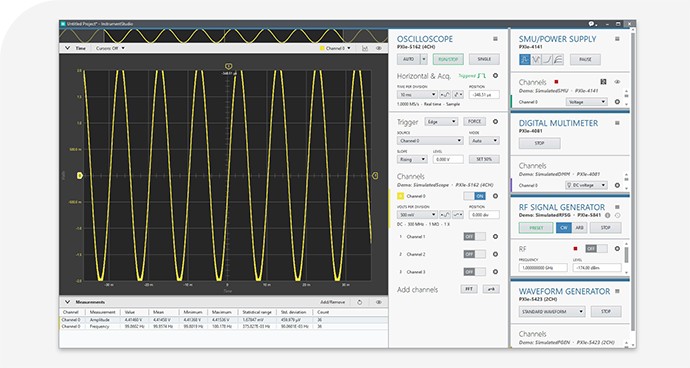Open SMU Channel 0 settings gear
690x368 pixels.
point(617,102)
